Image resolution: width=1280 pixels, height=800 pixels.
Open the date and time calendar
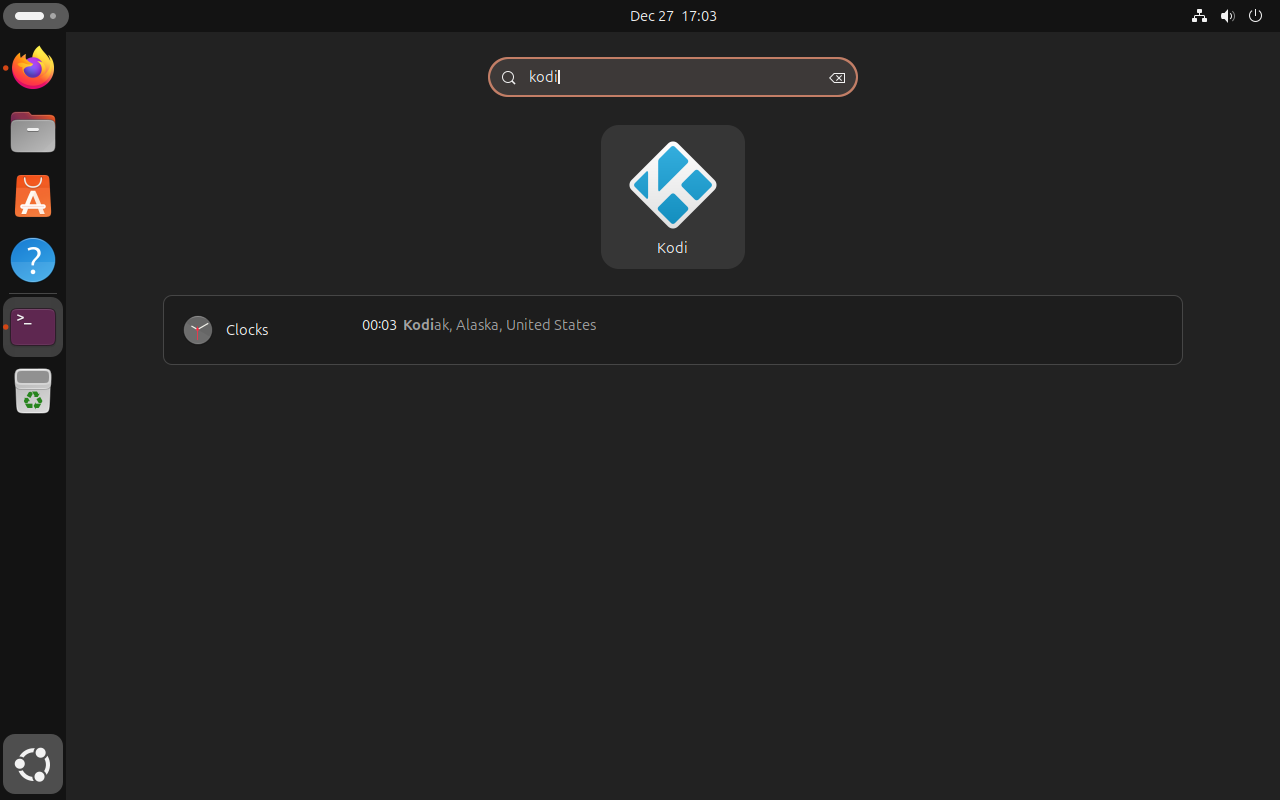click(673, 16)
